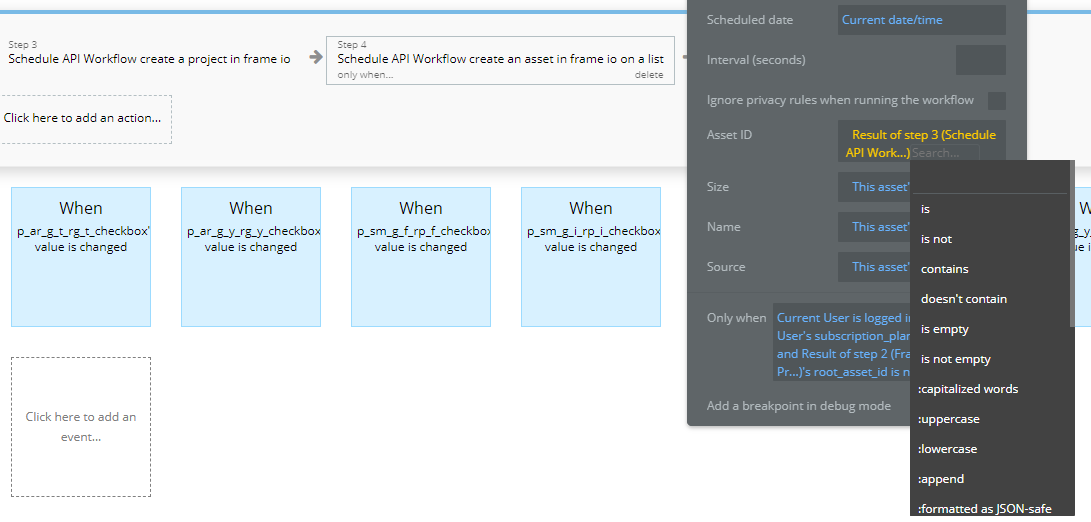Open the p_sm_g_i_rp_i_checkbox event block
This screenshot has height=522, width=1091.
pyautogui.click(x=591, y=256)
